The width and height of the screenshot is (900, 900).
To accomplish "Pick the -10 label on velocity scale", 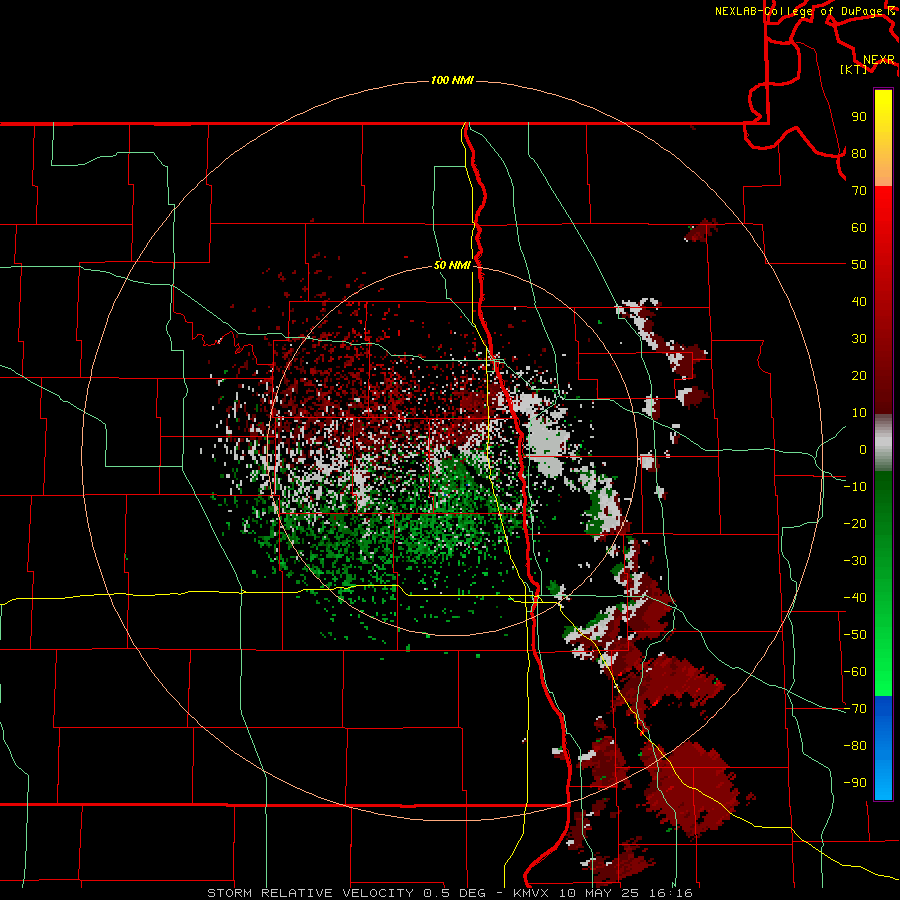I will coord(855,487).
